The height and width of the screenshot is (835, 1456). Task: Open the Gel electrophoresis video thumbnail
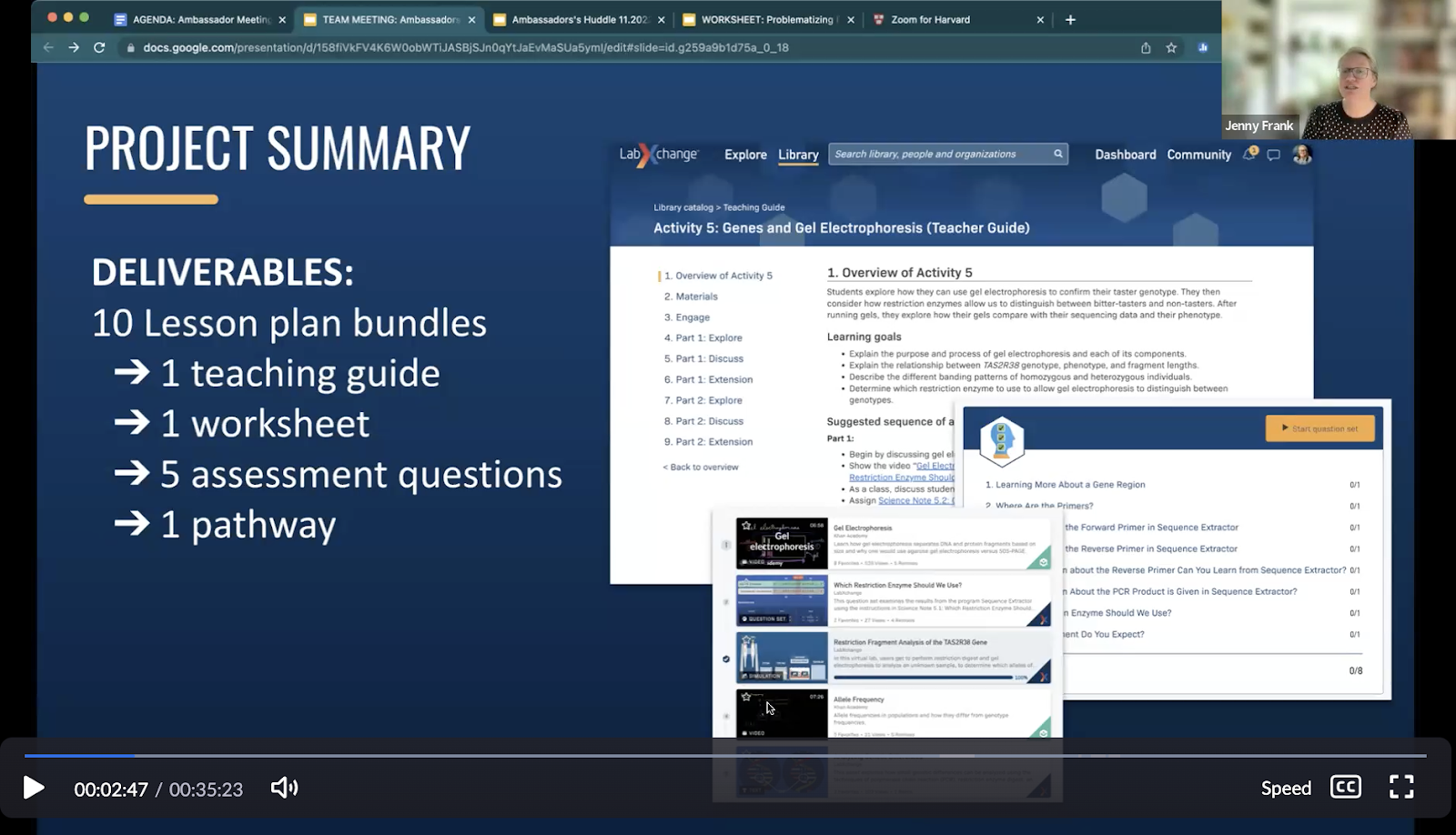coord(782,543)
